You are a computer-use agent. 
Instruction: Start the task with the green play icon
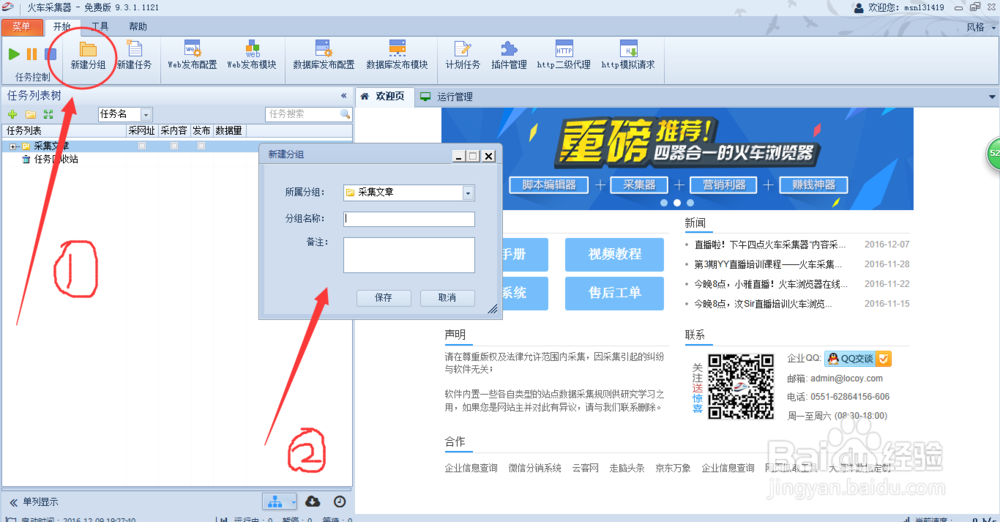click(x=14, y=54)
